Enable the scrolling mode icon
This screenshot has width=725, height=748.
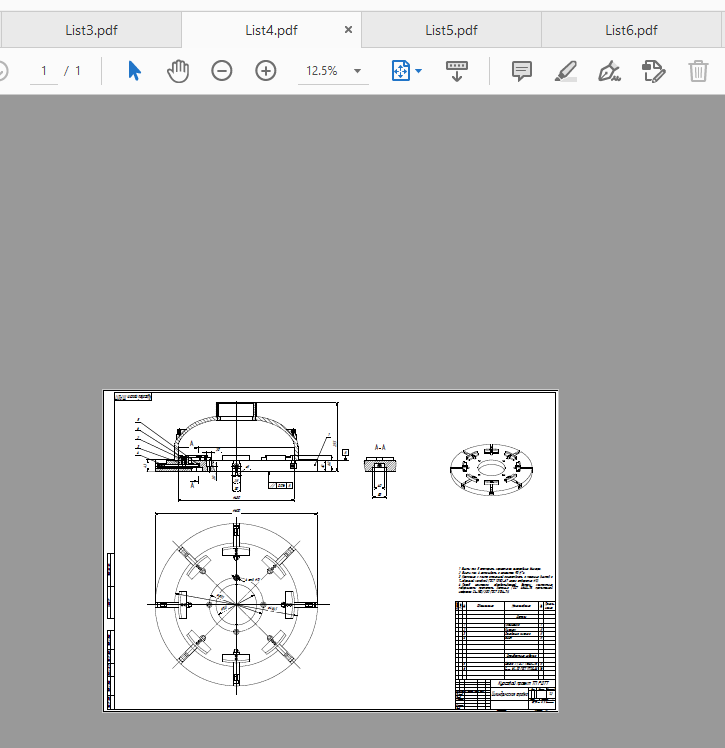point(456,71)
